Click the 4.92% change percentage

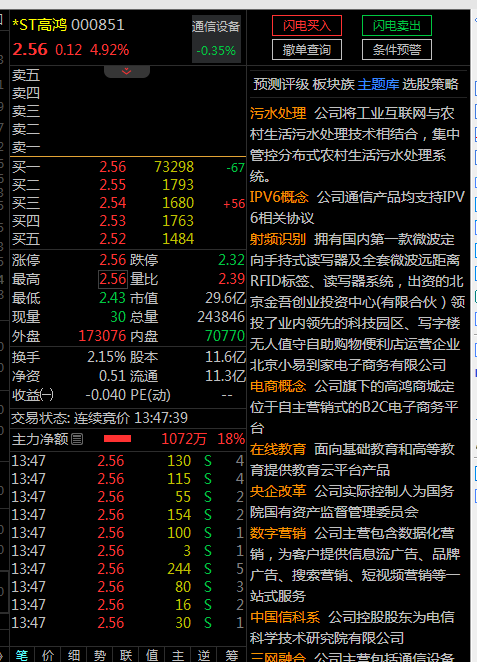pyautogui.click(x=109, y=50)
